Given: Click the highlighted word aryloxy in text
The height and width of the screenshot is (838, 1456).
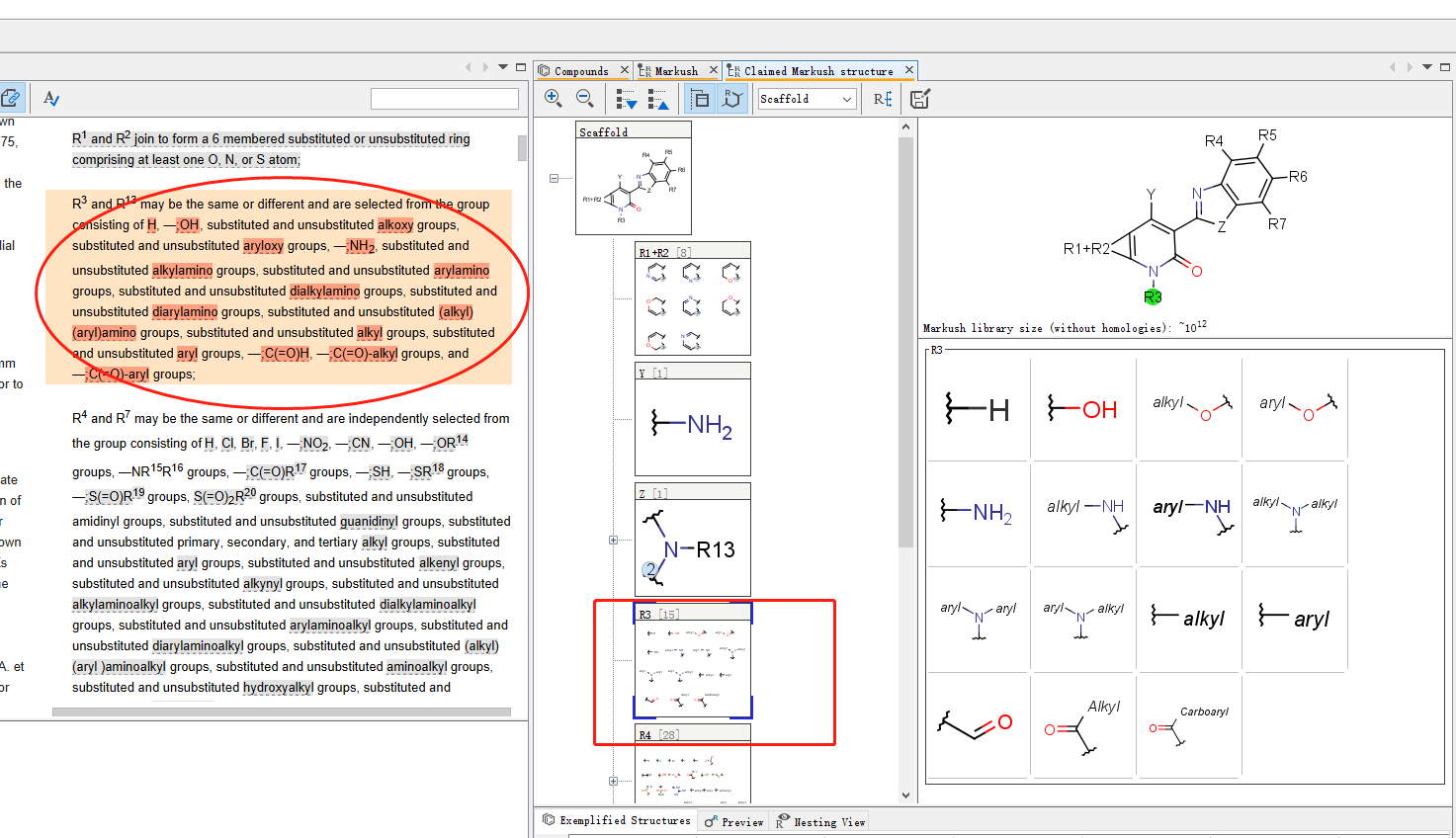Looking at the screenshot, I should [263, 246].
